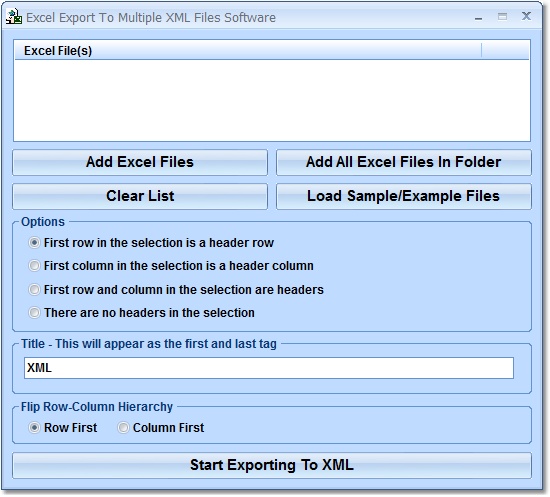Click inside the empty Excel files list area
Image resolution: width=550 pixels, height=497 pixels.
tap(272, 100)
